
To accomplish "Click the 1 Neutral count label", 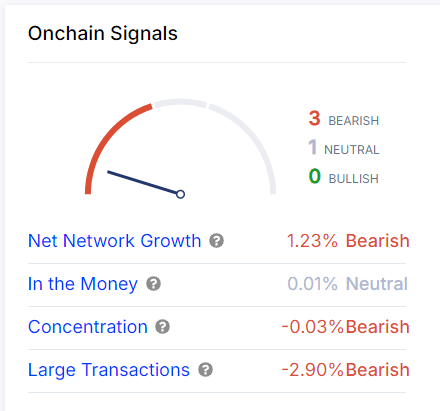I will (x=344, y=148).
